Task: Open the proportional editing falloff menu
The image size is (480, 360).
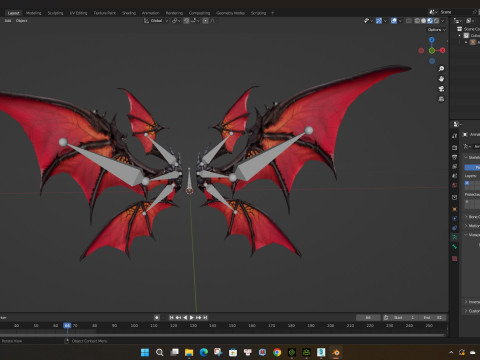Action: pyautogui.click(x=212, y=21)
